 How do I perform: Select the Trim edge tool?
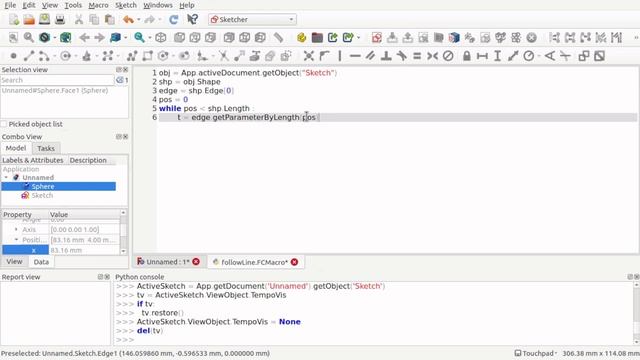click(x=224, y=56)
